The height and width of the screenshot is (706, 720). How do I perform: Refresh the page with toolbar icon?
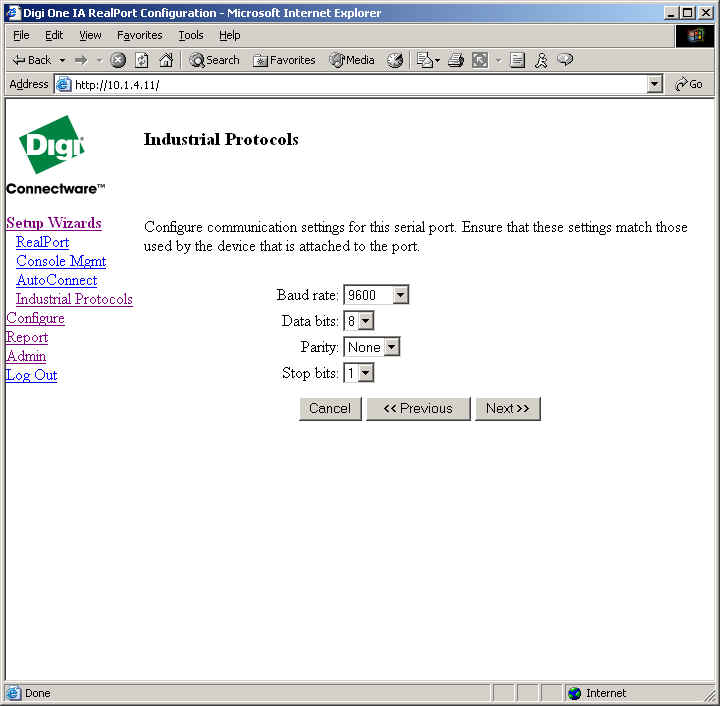142,60
